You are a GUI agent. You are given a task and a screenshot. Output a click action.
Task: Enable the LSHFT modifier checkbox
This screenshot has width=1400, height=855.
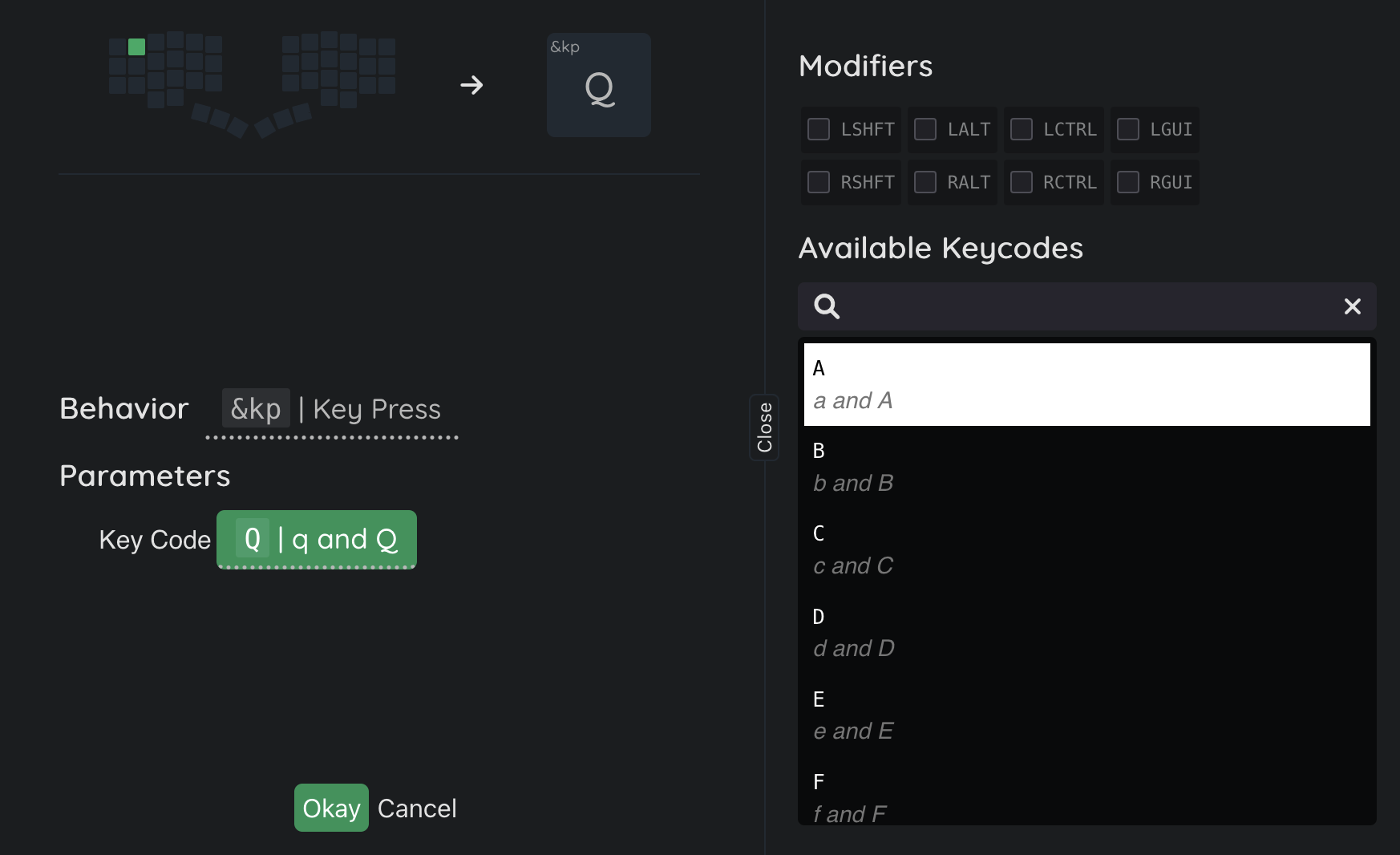(819, 129)
